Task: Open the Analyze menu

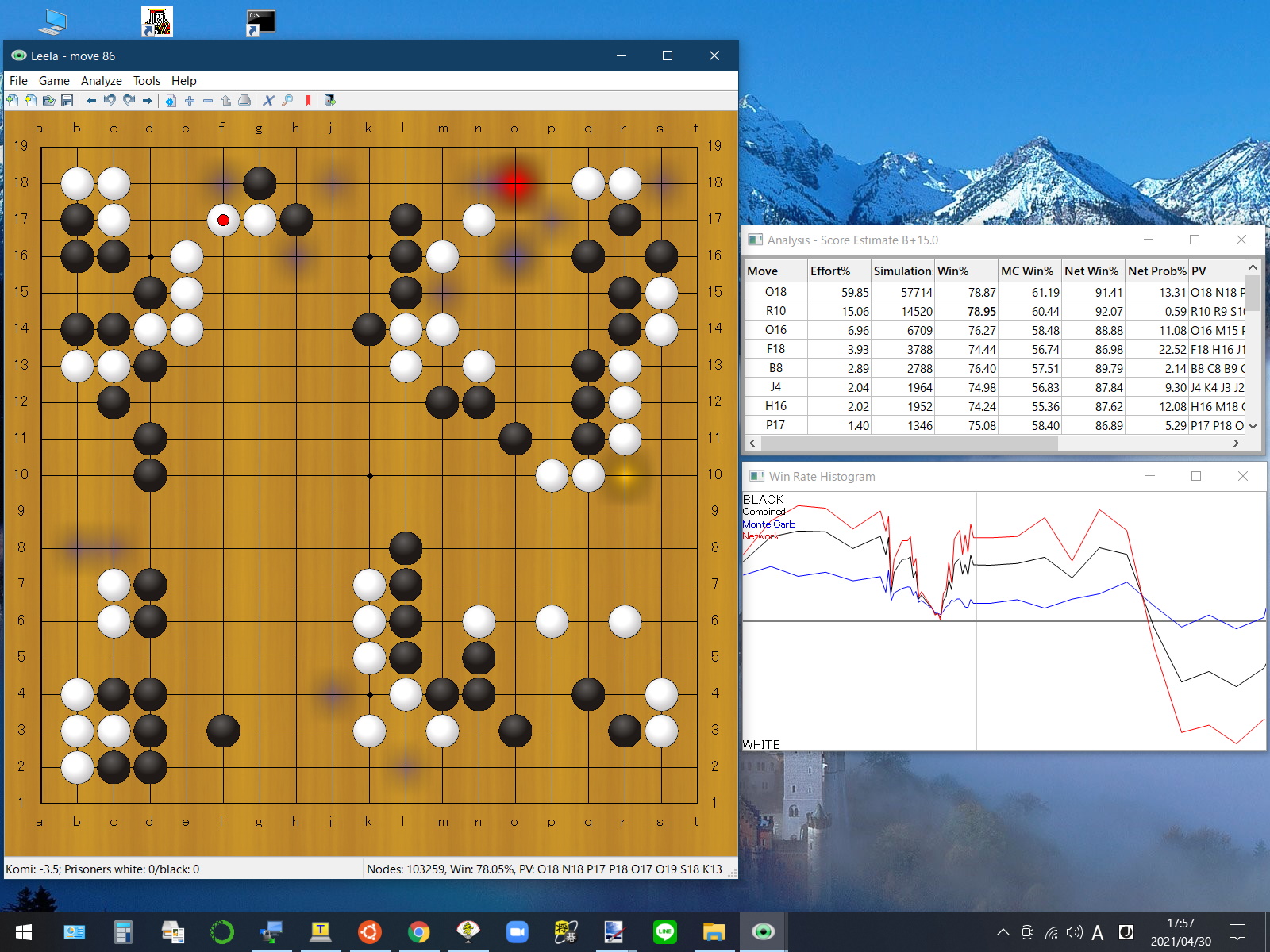Action: pyautogui.click(x=101, y=81)
